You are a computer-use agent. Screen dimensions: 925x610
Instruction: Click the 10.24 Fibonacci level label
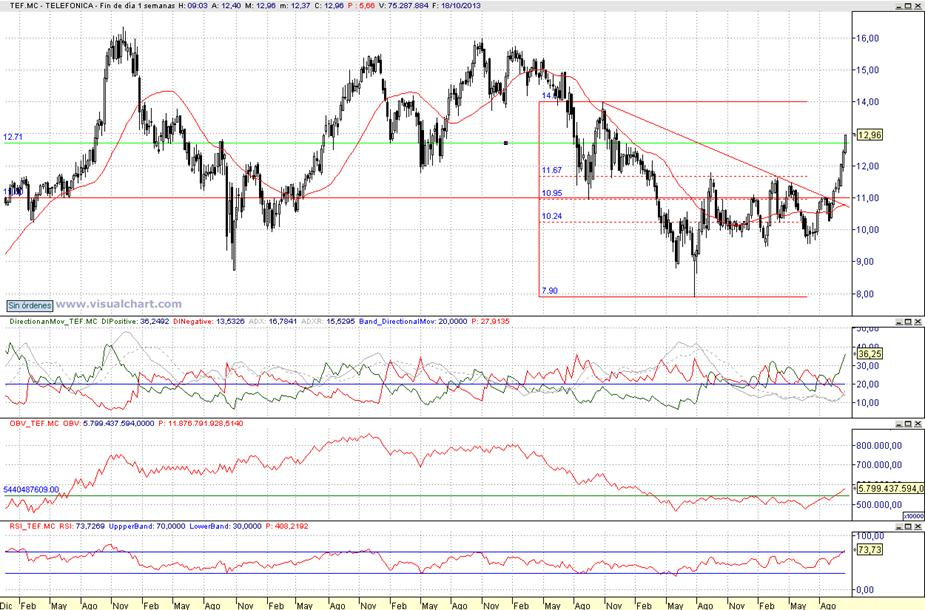pyautogui.click(x=552, y=217)
